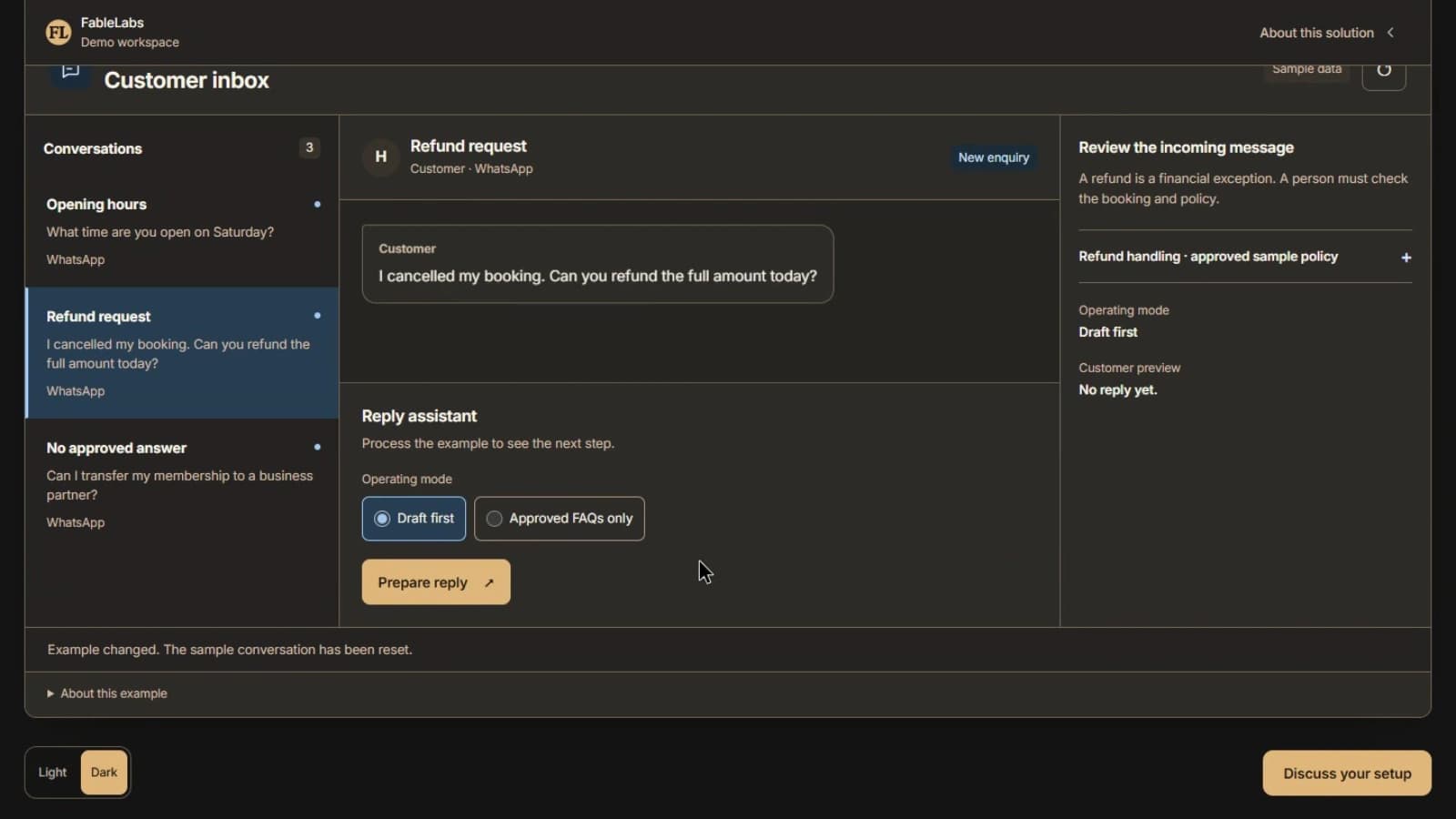Image resolution: width=1456 pixels, height=819 pixels.
Task: Click the New enquiry status badge
Action: pyautogui.click(x=994, y=157)
